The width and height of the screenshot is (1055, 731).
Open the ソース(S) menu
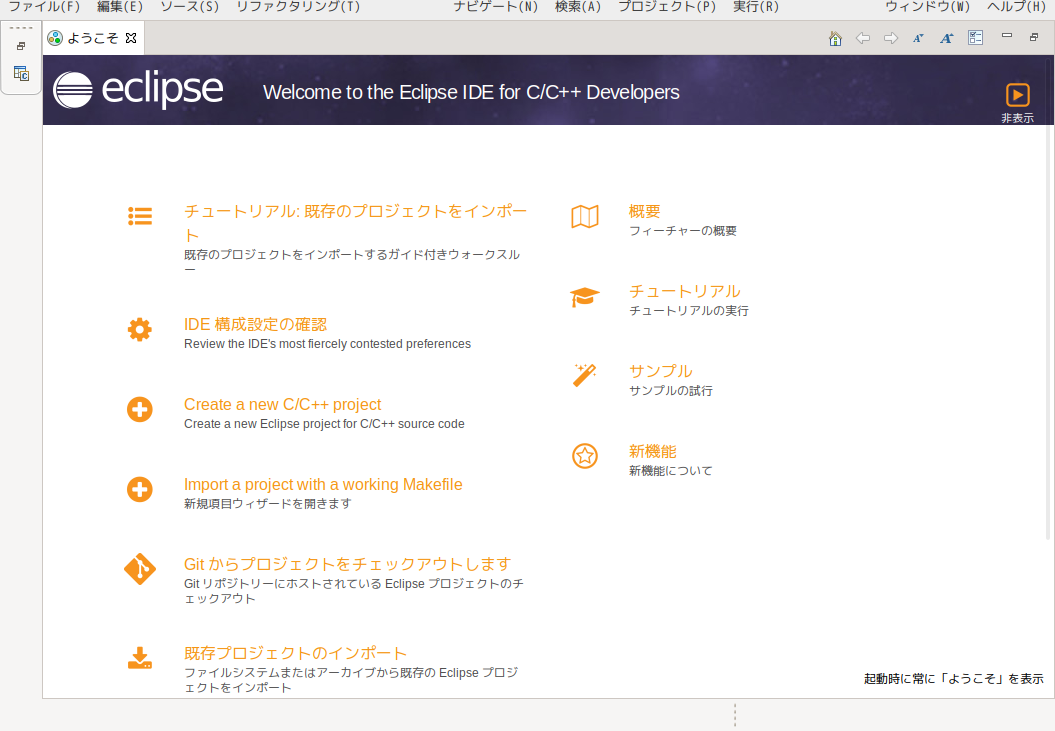(x=190, y=7)
